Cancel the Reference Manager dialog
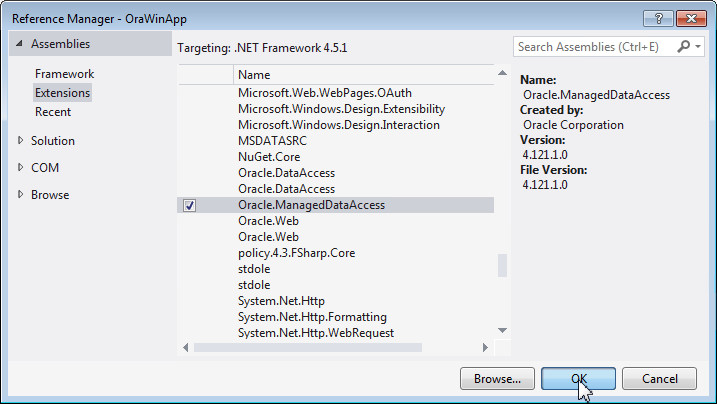 659,378
